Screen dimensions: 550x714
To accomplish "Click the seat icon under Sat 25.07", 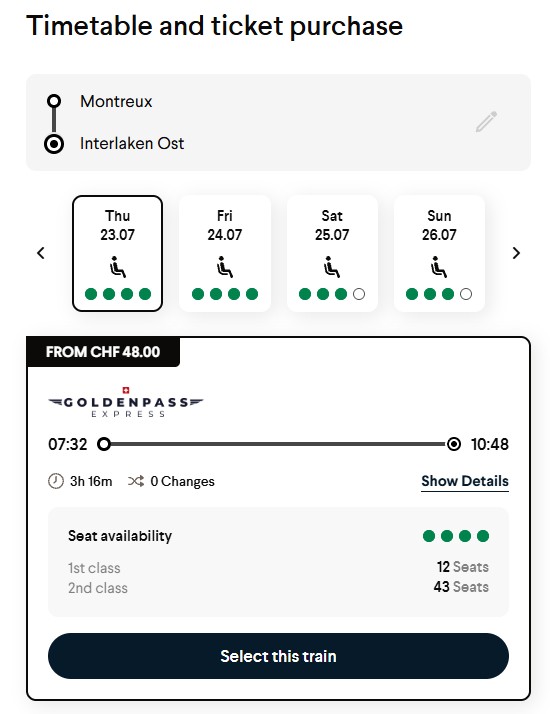I will [x=332, y=267].
